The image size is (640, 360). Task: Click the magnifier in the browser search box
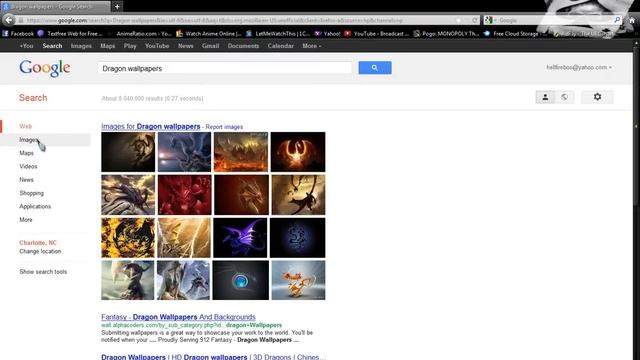tap(617, 20)
